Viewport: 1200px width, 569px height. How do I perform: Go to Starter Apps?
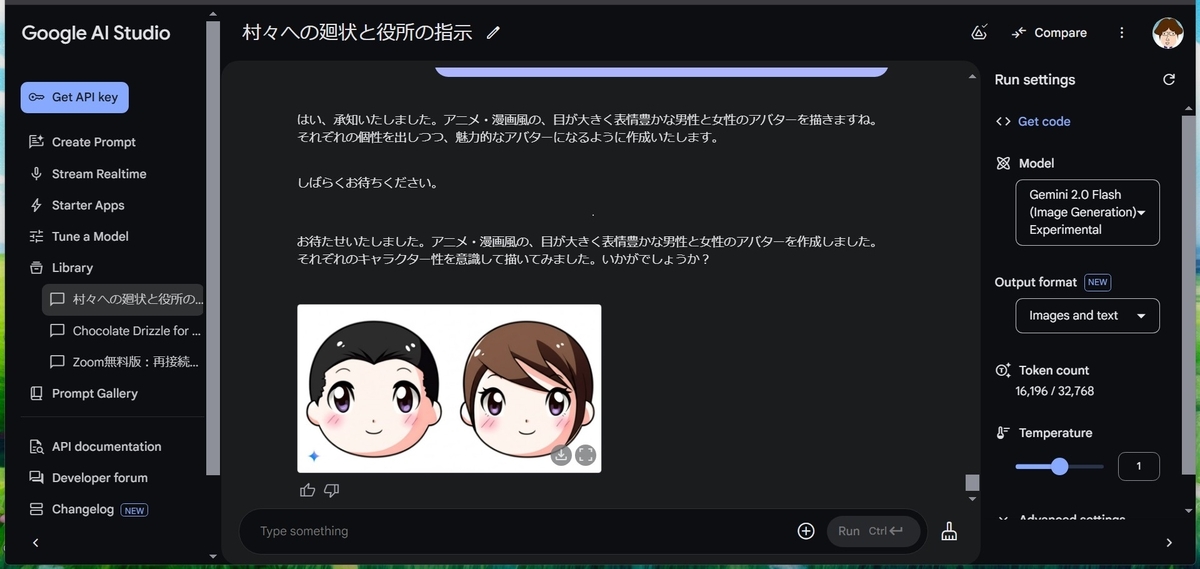click(77, 205)
